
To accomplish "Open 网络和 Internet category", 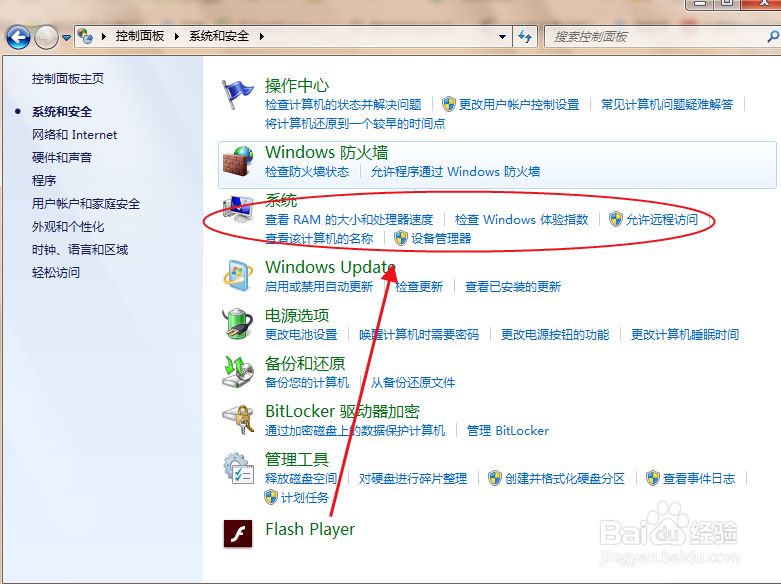I will (74, 135).
